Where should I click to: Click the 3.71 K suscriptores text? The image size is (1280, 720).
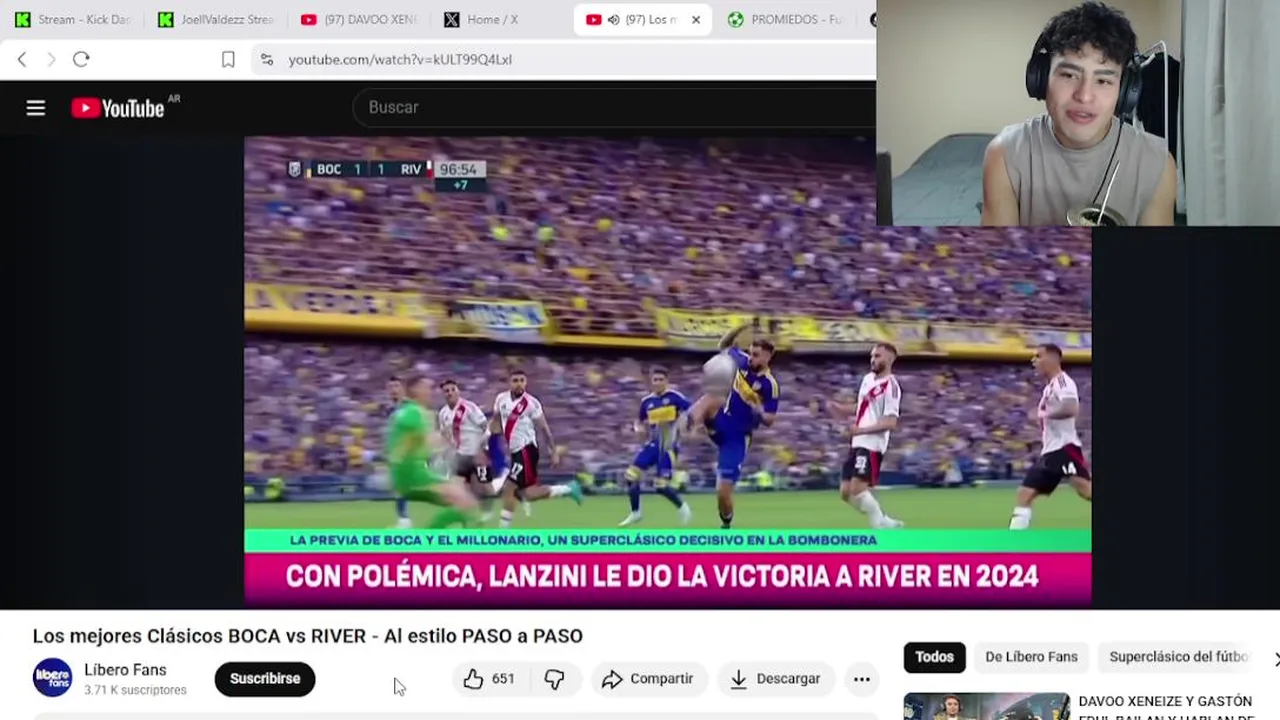click(x=135, y=690)
